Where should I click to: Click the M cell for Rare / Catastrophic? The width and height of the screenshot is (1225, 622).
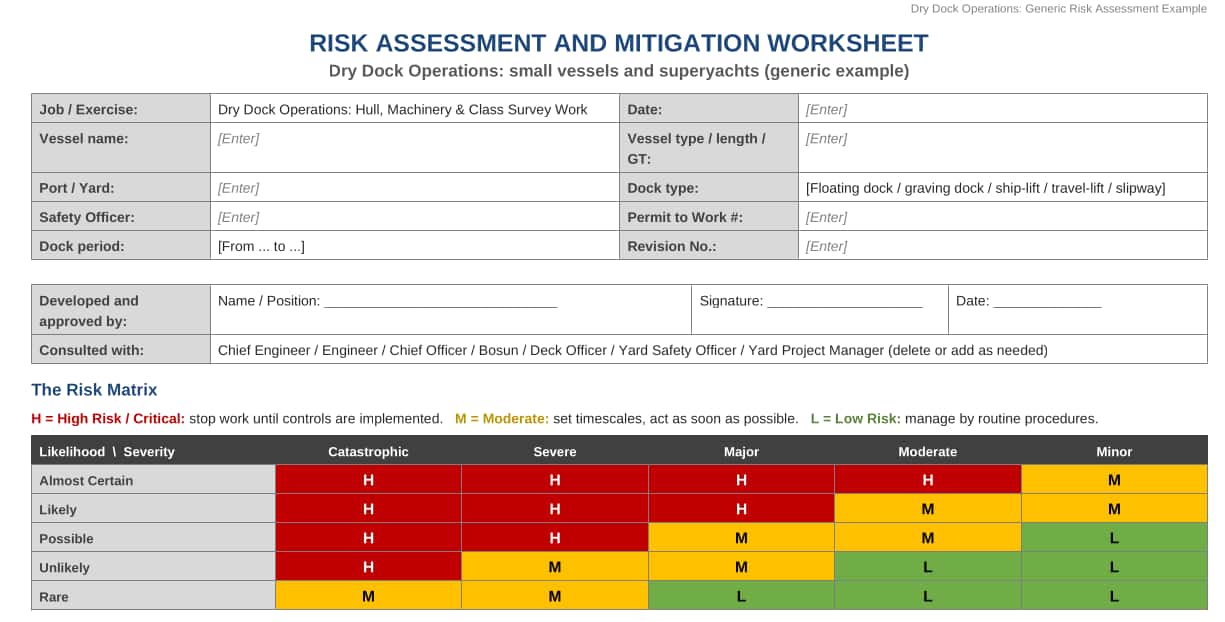point(368,596)
